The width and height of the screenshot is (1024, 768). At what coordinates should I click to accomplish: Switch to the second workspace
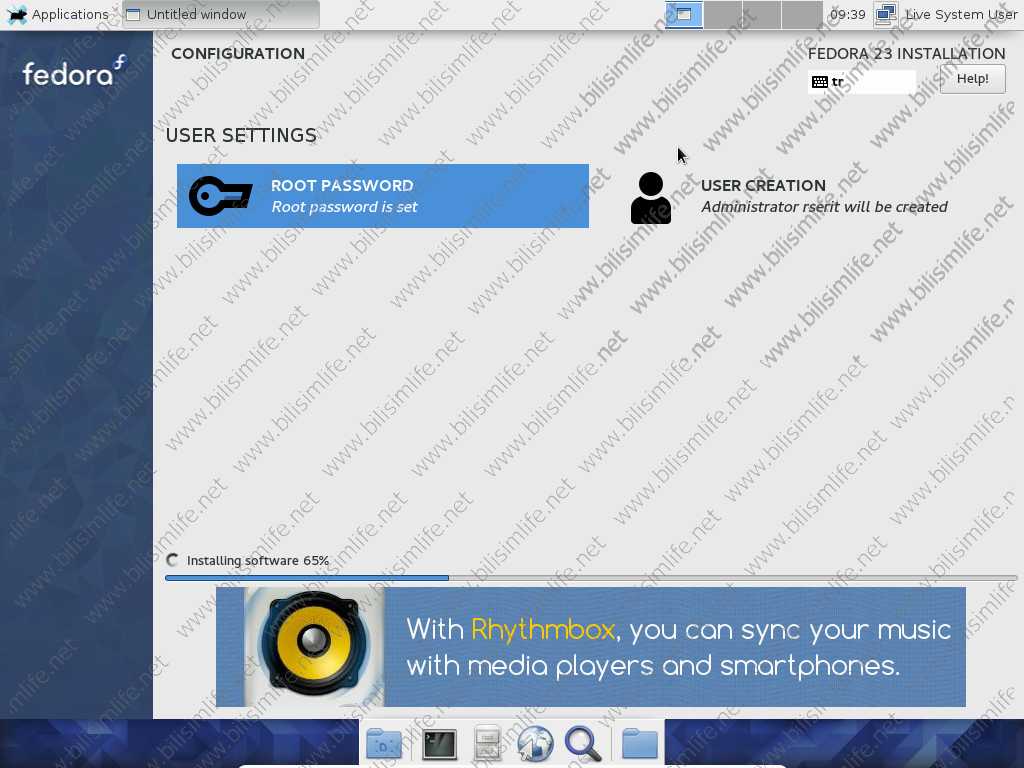coord(723,14)
